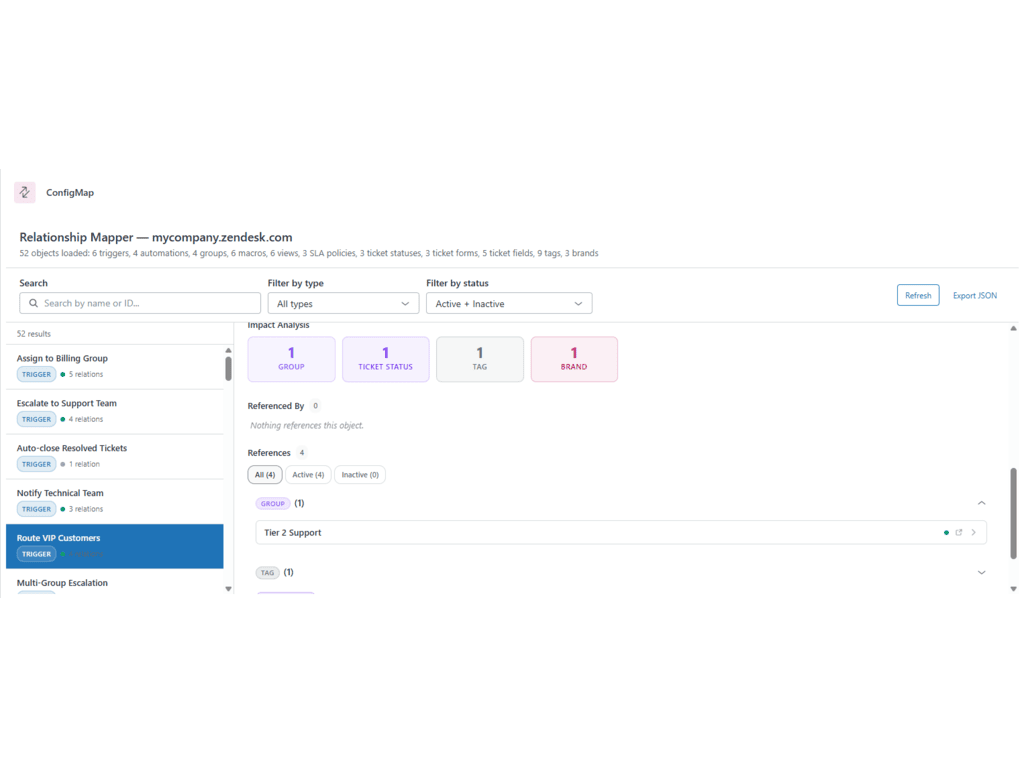Click the 1 BRAND impact card
Screen dimensions: 1024x768
tap(574, 359)
